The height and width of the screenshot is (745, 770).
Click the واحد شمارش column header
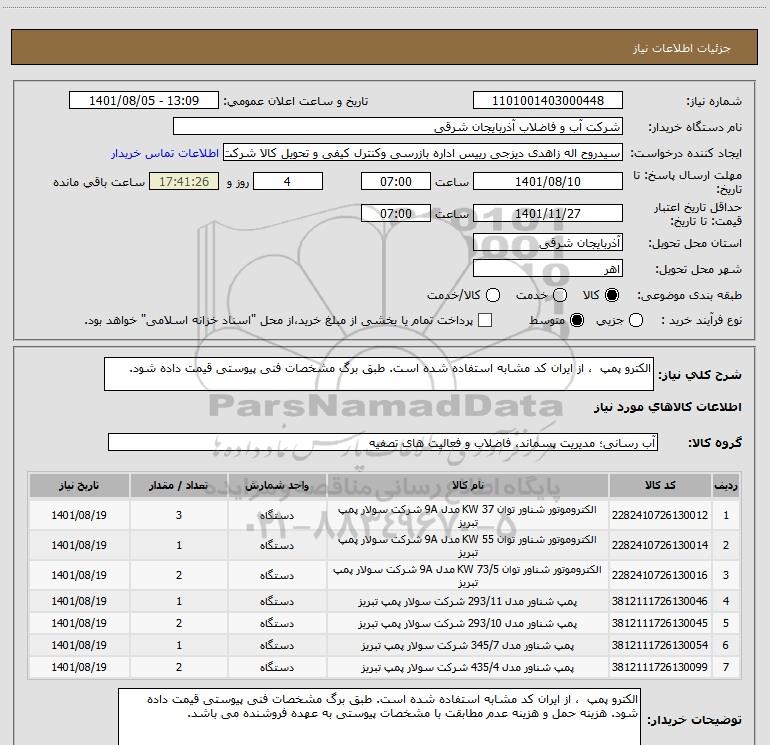(277, 485)
